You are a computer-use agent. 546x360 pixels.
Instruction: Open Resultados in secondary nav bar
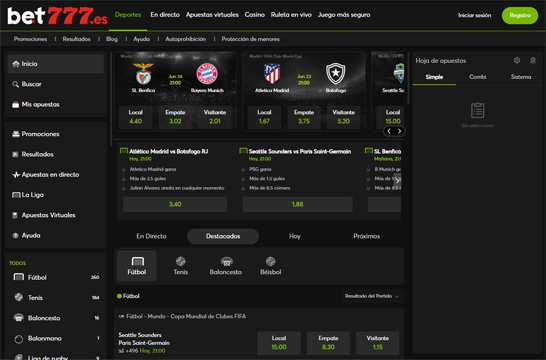click(77, 39)
